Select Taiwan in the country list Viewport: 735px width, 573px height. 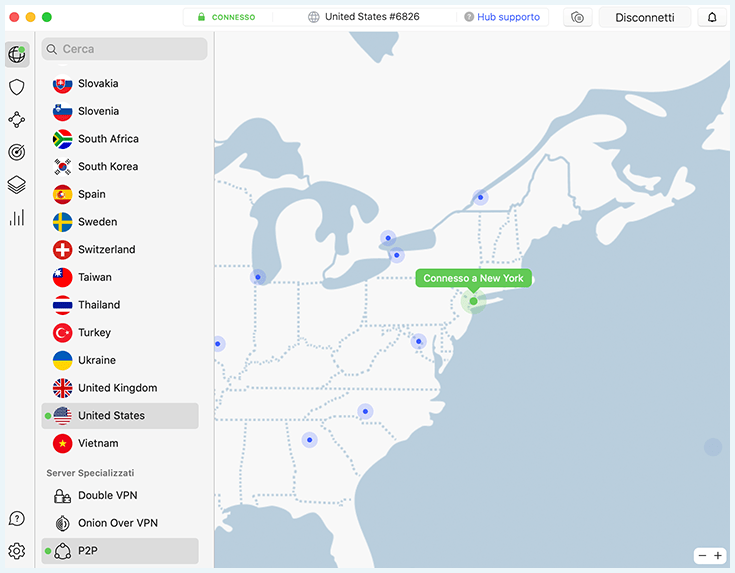(x=120, y=278)
